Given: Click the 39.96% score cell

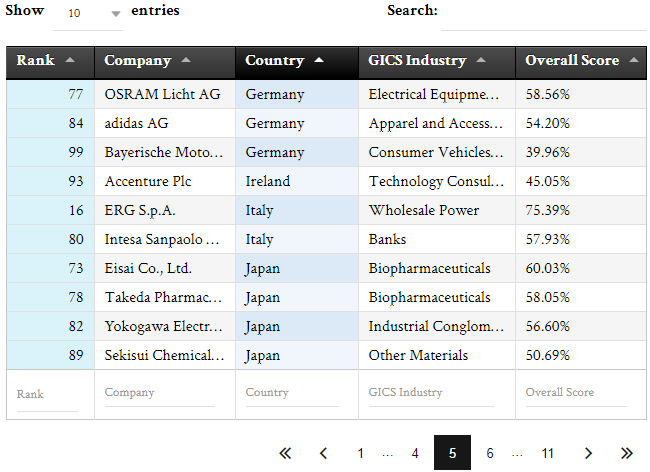Looking at the screenshot, I should [581, 152].
